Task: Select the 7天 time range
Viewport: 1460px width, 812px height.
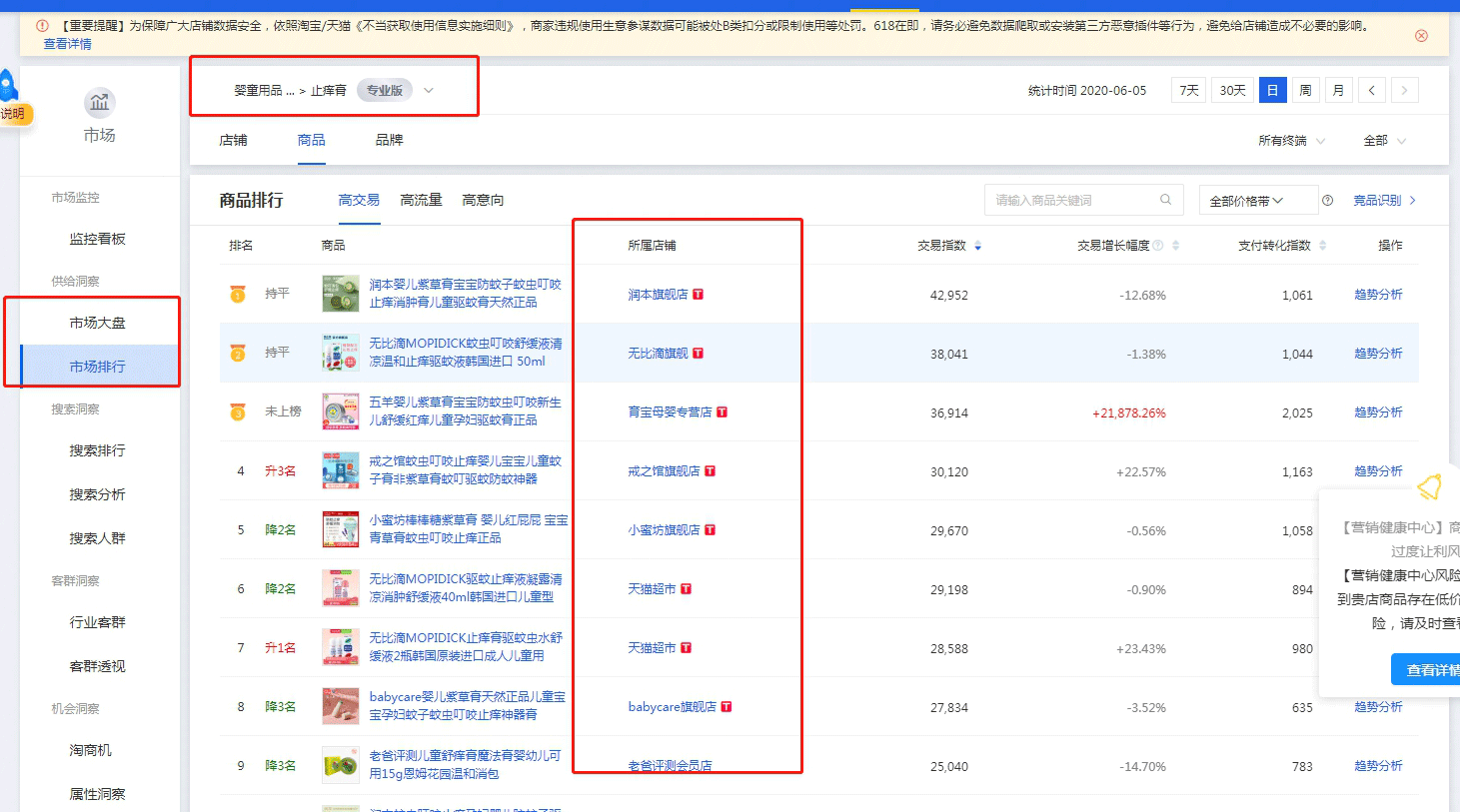Action: [1188, 91]
